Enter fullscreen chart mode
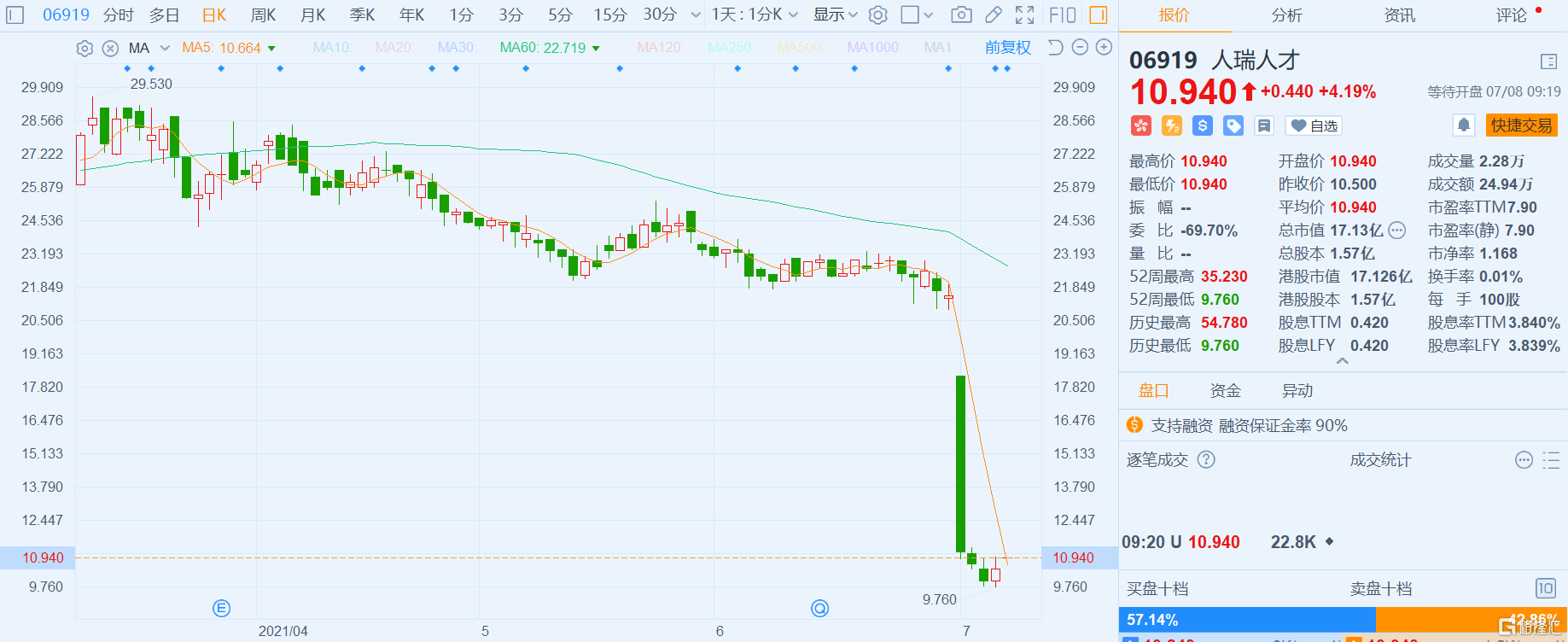This screenshot has width=1568, height=642. (1024, 15)
